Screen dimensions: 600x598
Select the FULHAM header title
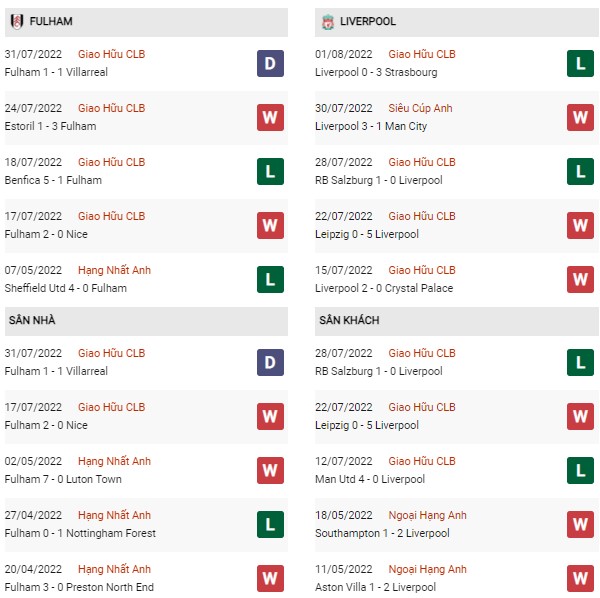click(x=51, y=21)
